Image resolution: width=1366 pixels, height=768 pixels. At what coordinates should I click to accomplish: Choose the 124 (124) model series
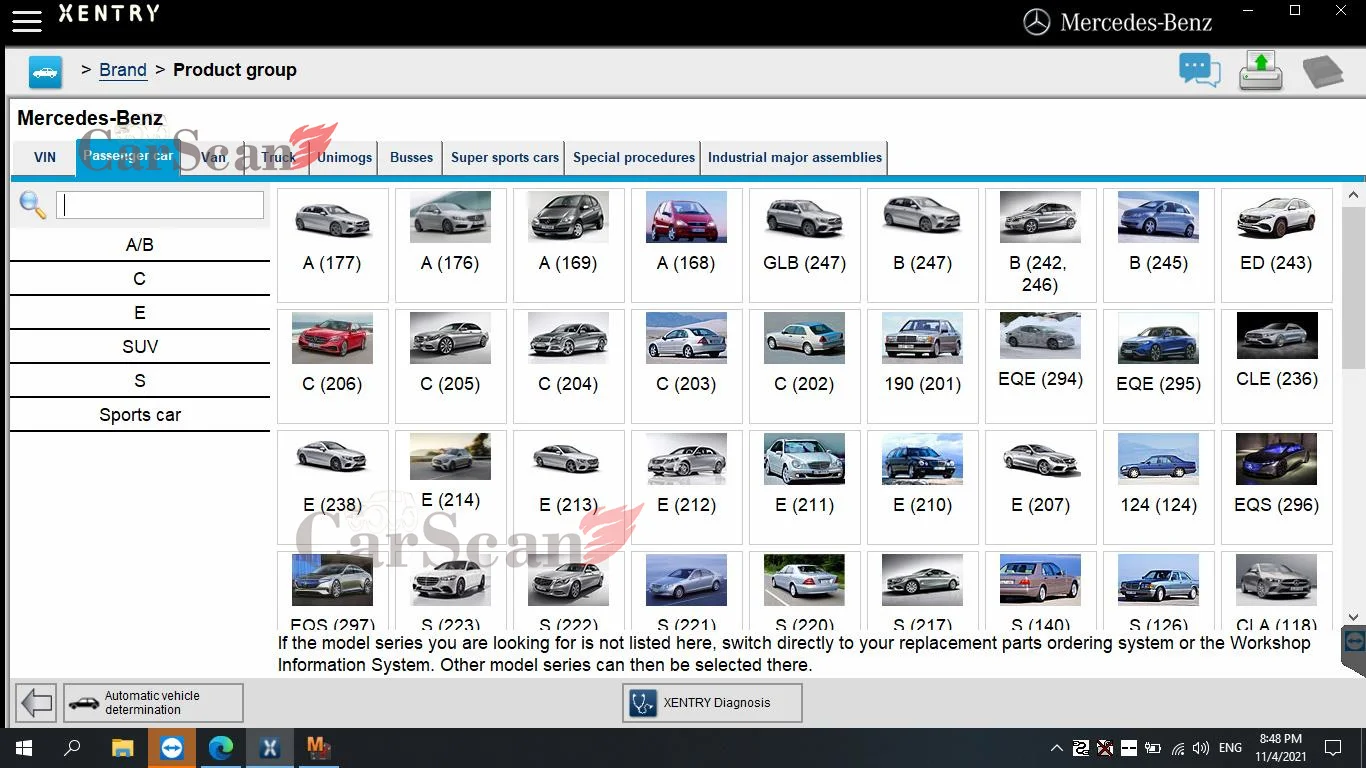tap(1159, 487)
